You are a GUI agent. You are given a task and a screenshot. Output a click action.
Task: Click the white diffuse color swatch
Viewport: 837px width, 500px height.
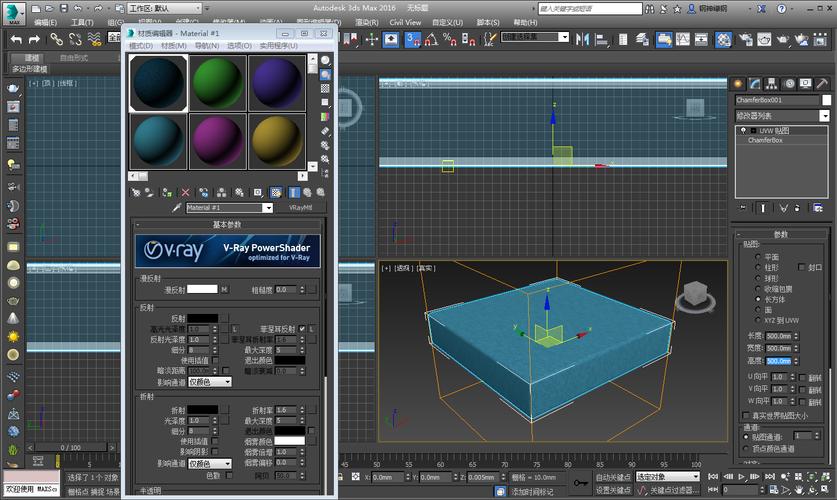click(x=203, y=289)
